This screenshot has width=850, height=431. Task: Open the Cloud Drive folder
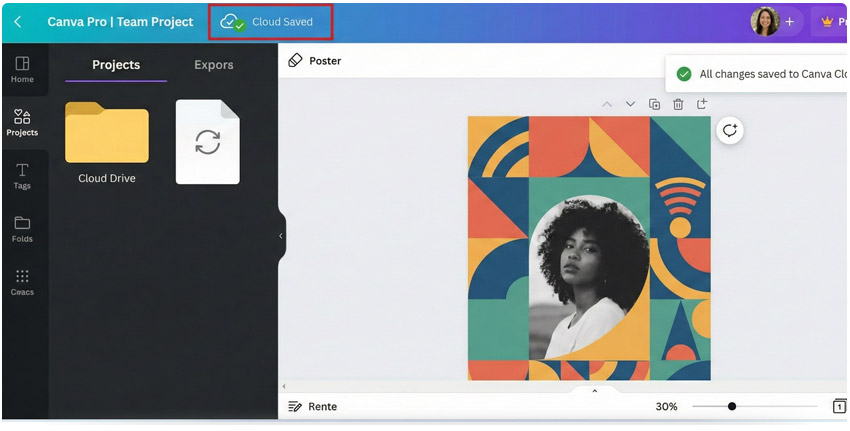pos(107,135)
